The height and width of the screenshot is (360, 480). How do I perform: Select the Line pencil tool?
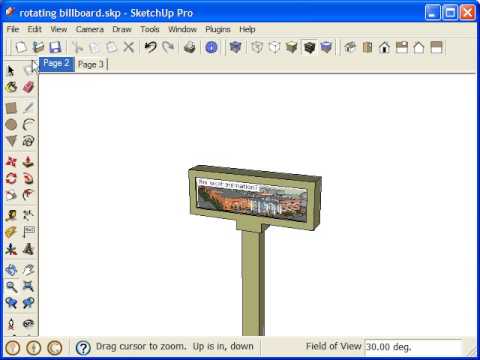(x=29, y=108)
